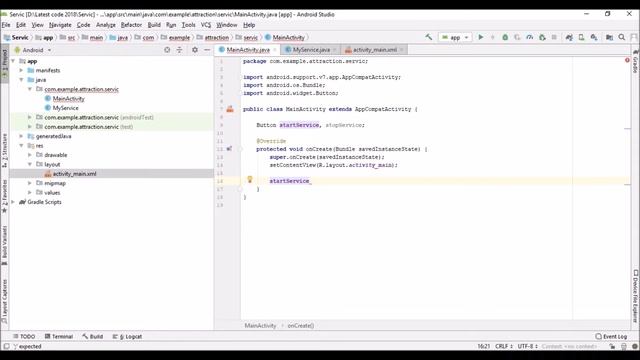
Task: Open AVD Manager device icon
Action: [x=581, y=37]
